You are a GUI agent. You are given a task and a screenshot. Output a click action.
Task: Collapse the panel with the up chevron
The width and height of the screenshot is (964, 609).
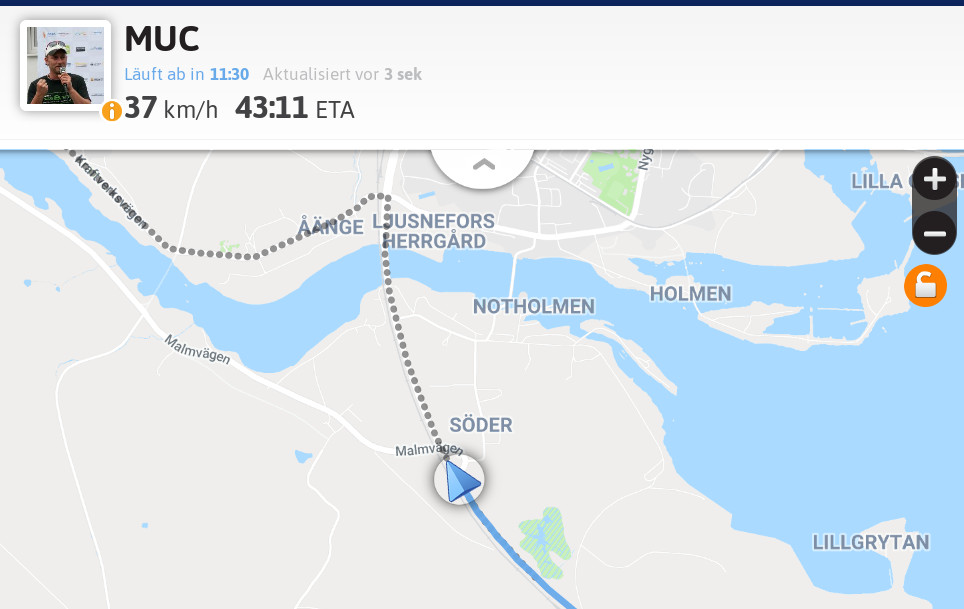(483, 165)
